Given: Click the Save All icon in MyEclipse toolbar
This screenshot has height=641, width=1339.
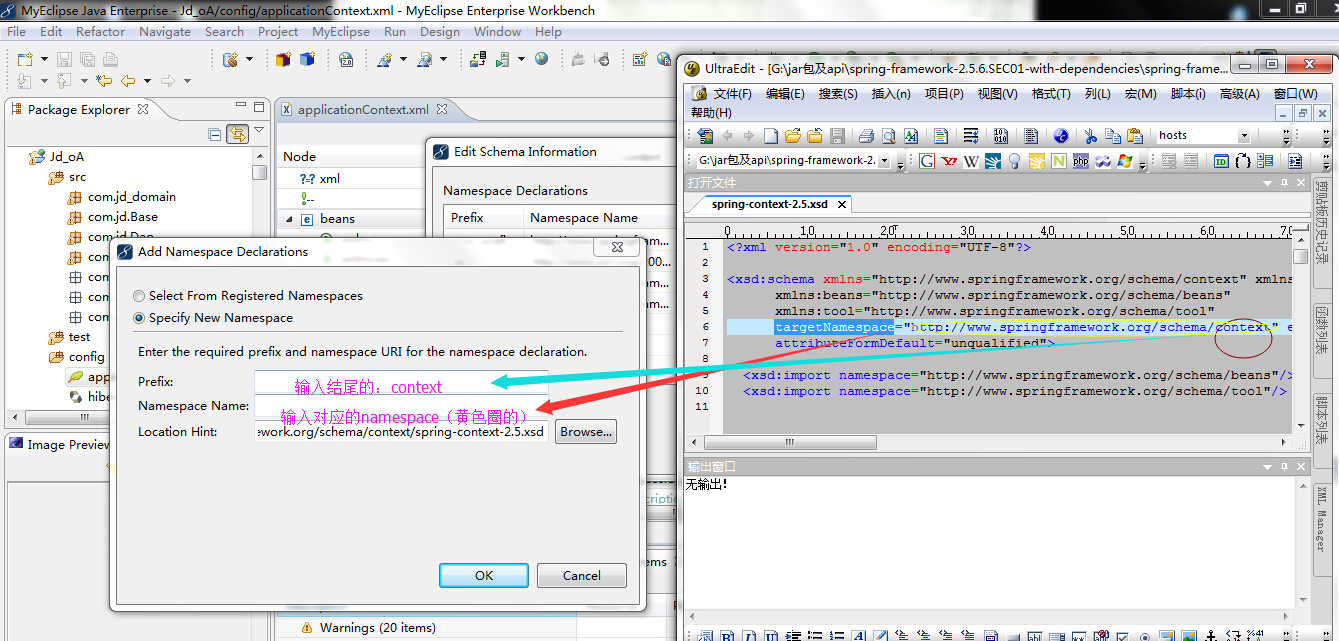Looking at the screenshot, I should (87, 60).
